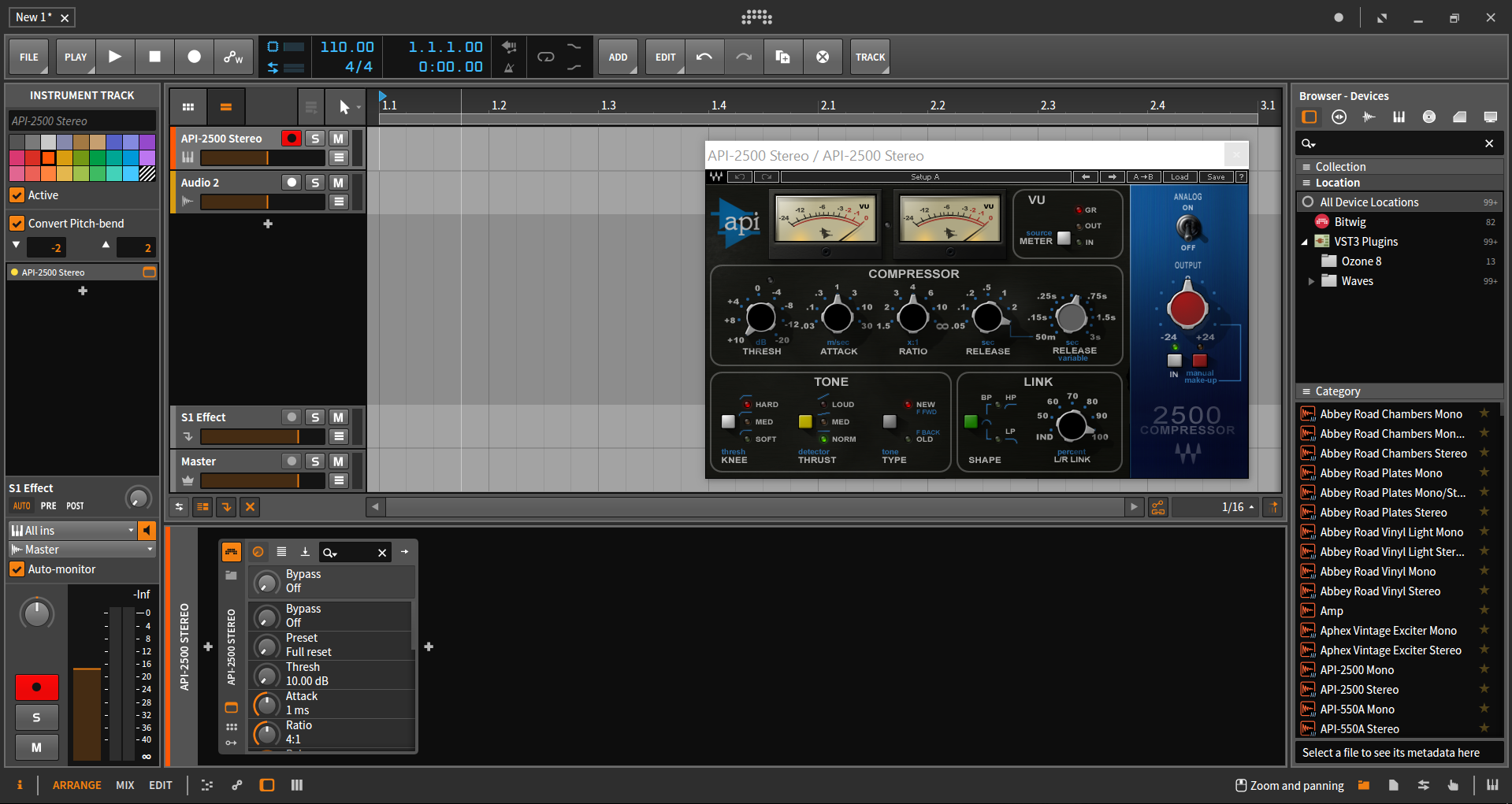This screenshot has width=1512, height=804.
Task: Toggle the Auto-monitor checkbox
Action: coord(17,569)
